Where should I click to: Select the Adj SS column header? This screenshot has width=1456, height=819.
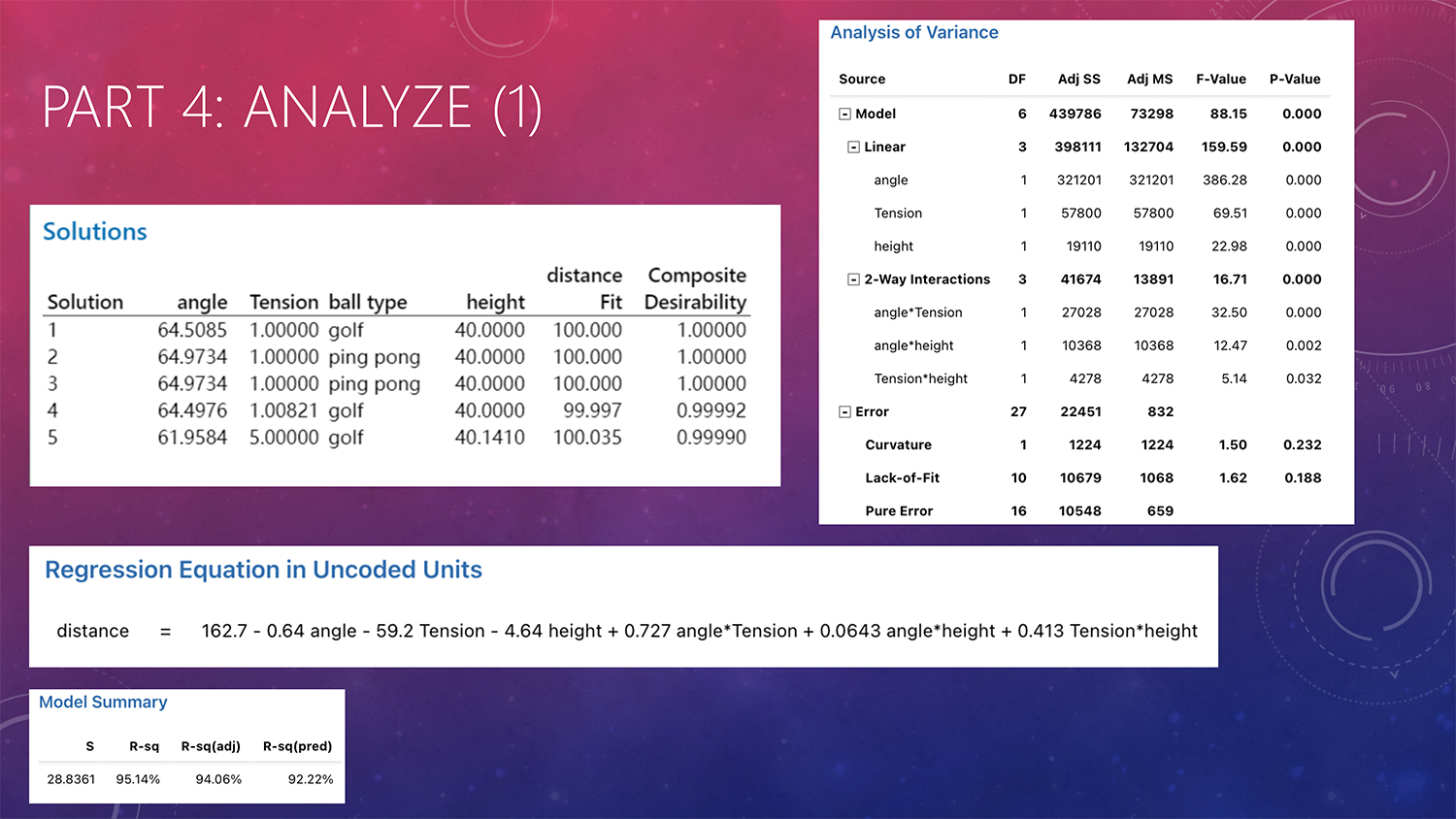click(x=1078, y=80)
